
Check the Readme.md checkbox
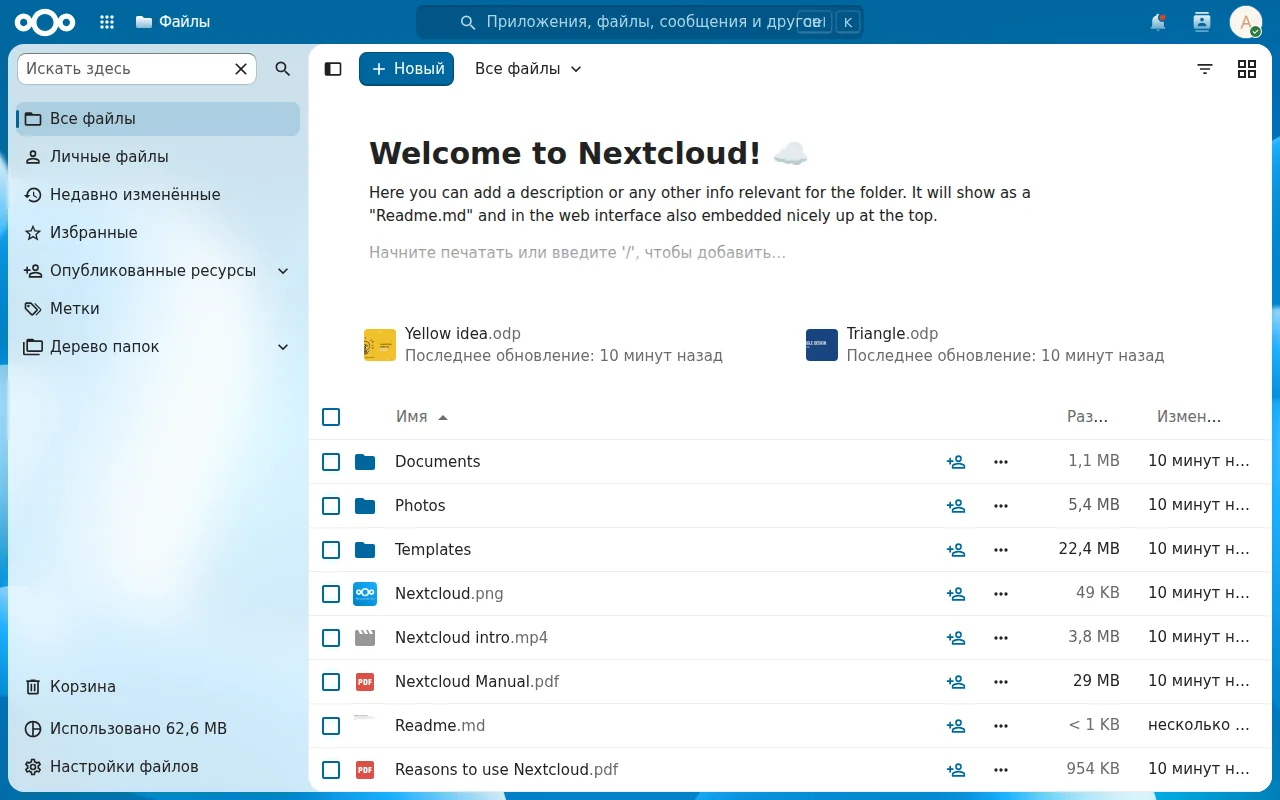[331, 726]
